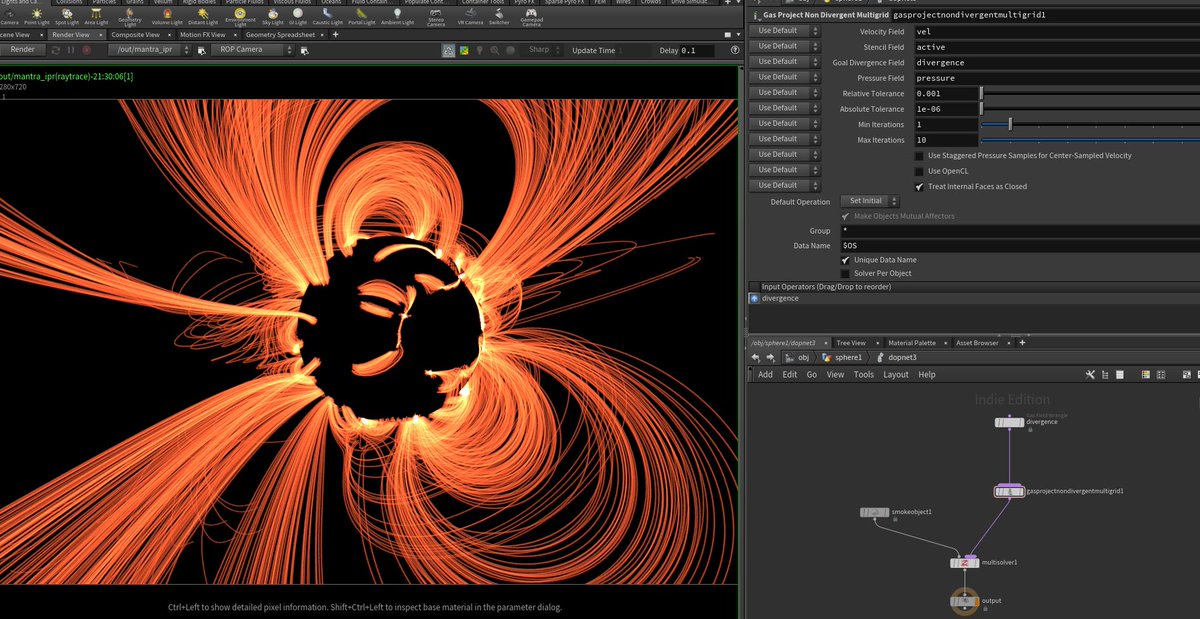Screen dimensions: 1200x619
Task: Open Use Default dropdown for Relative Tolerance
Action: pos(785,92)
